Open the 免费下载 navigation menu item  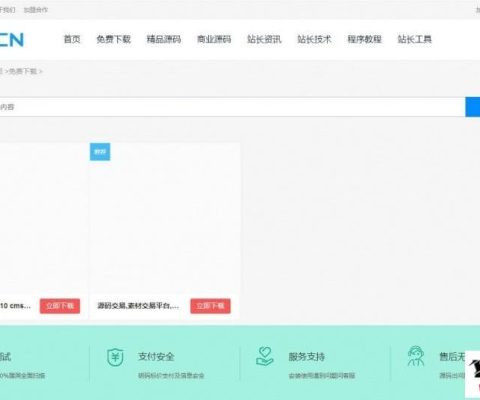(x=114, y=39)
